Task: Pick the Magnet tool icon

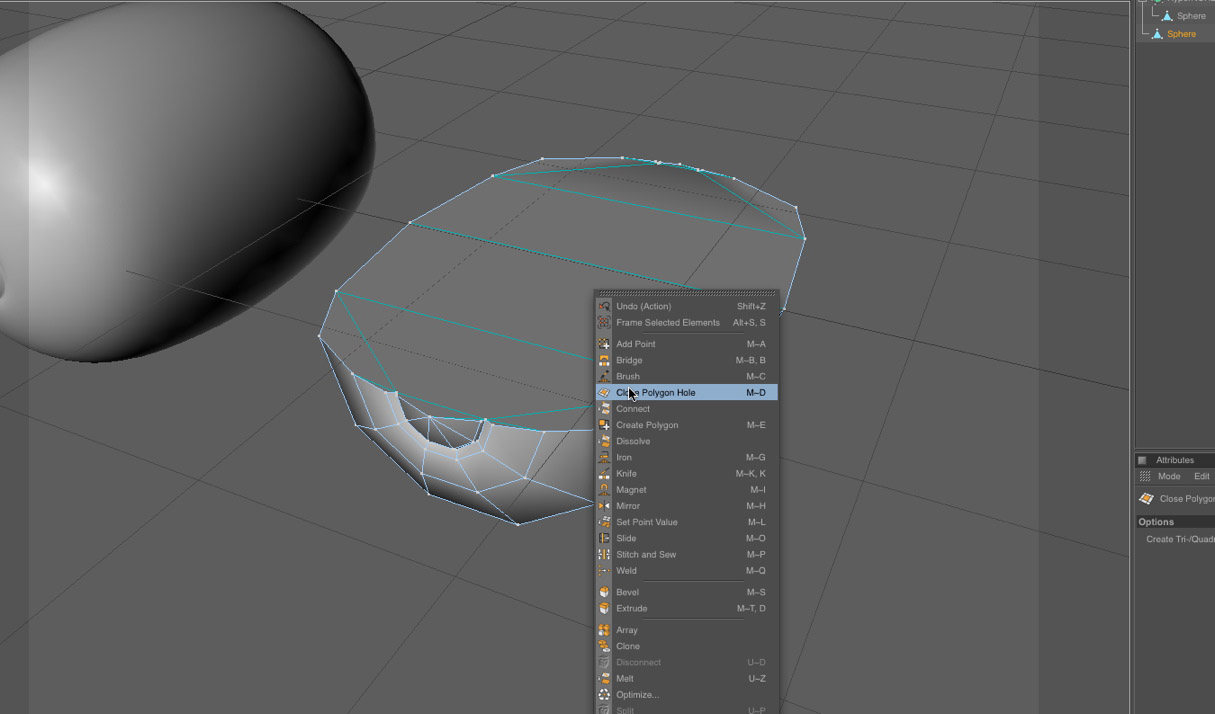Action: (x=604, y=489)
